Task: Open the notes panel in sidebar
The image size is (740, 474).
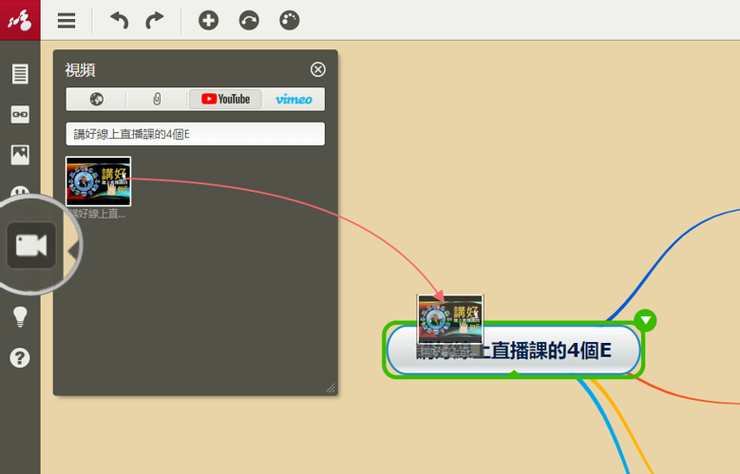Action: (20, 74)
